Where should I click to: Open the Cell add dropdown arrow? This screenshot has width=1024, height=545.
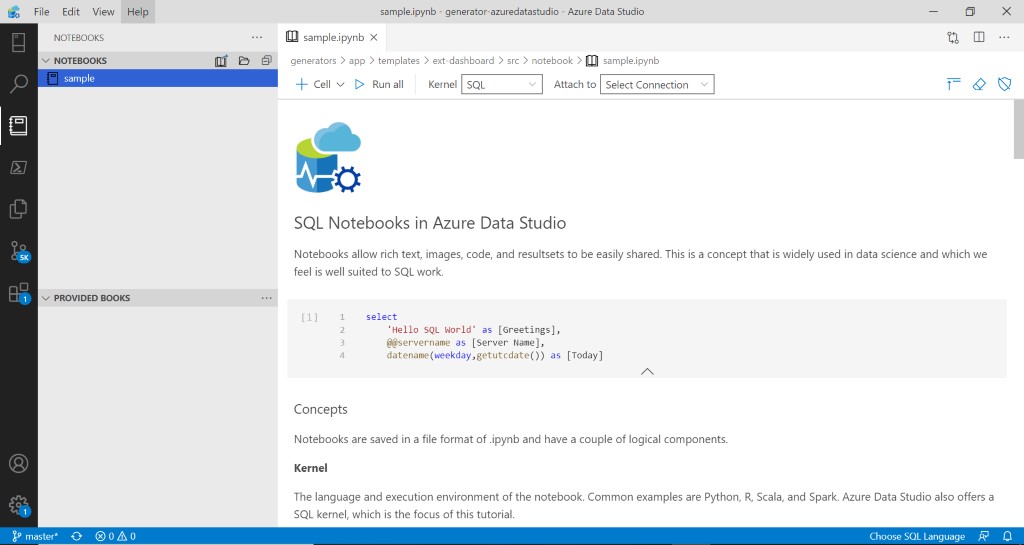[340, 84]
